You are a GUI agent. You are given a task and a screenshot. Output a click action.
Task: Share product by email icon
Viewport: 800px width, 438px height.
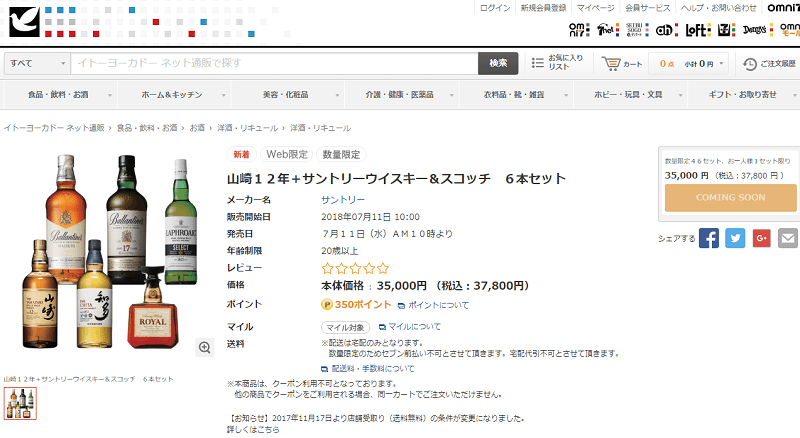(788, 238)
